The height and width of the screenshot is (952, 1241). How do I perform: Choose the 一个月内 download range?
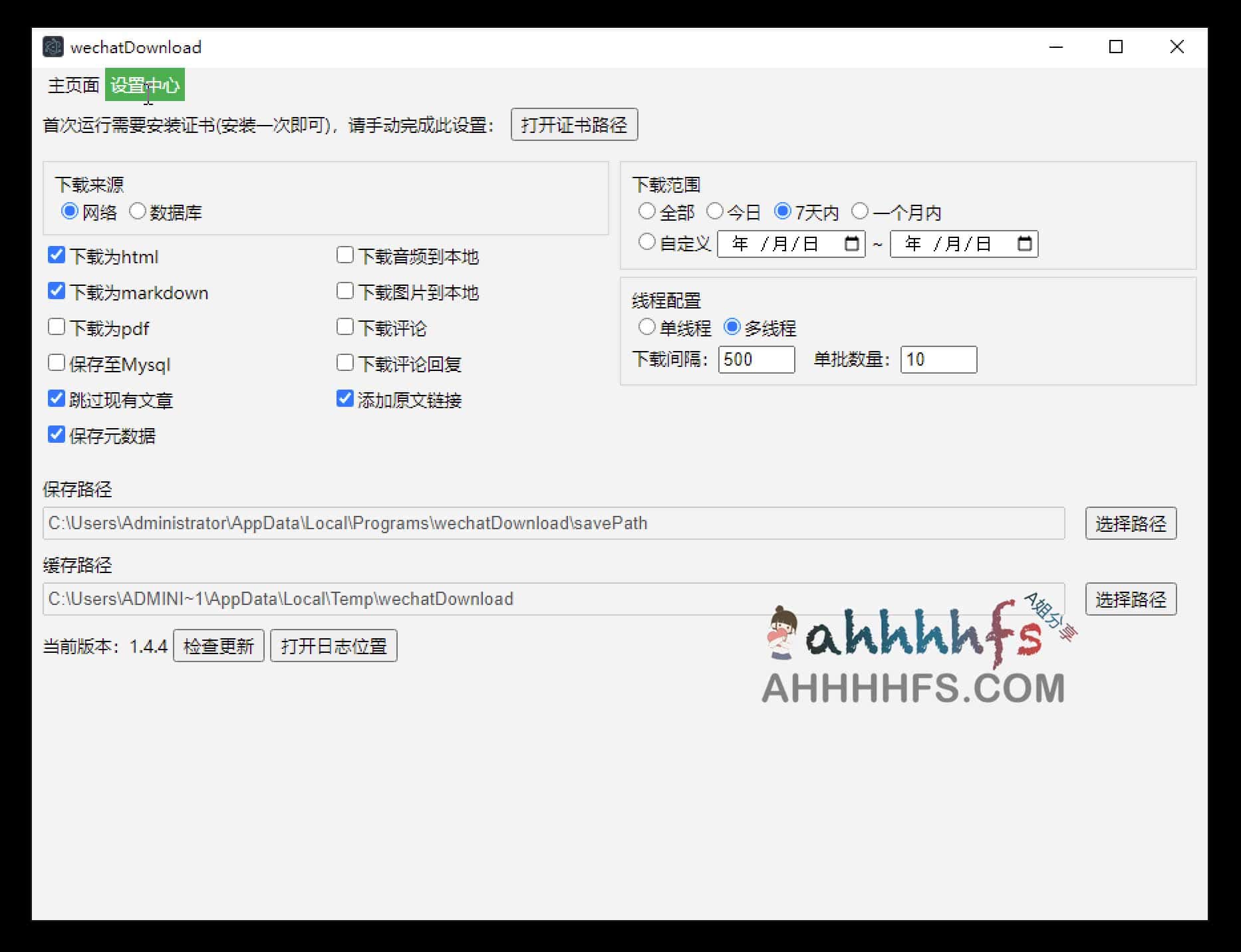[860, 211]
